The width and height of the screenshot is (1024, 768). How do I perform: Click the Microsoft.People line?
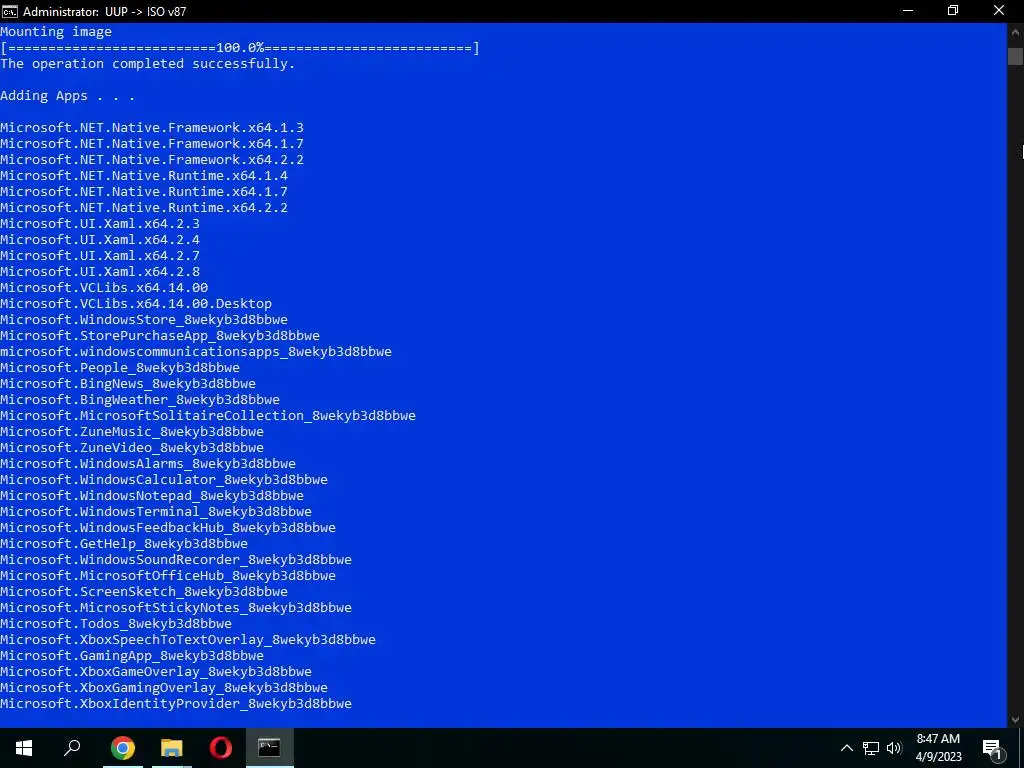(120, 368)
